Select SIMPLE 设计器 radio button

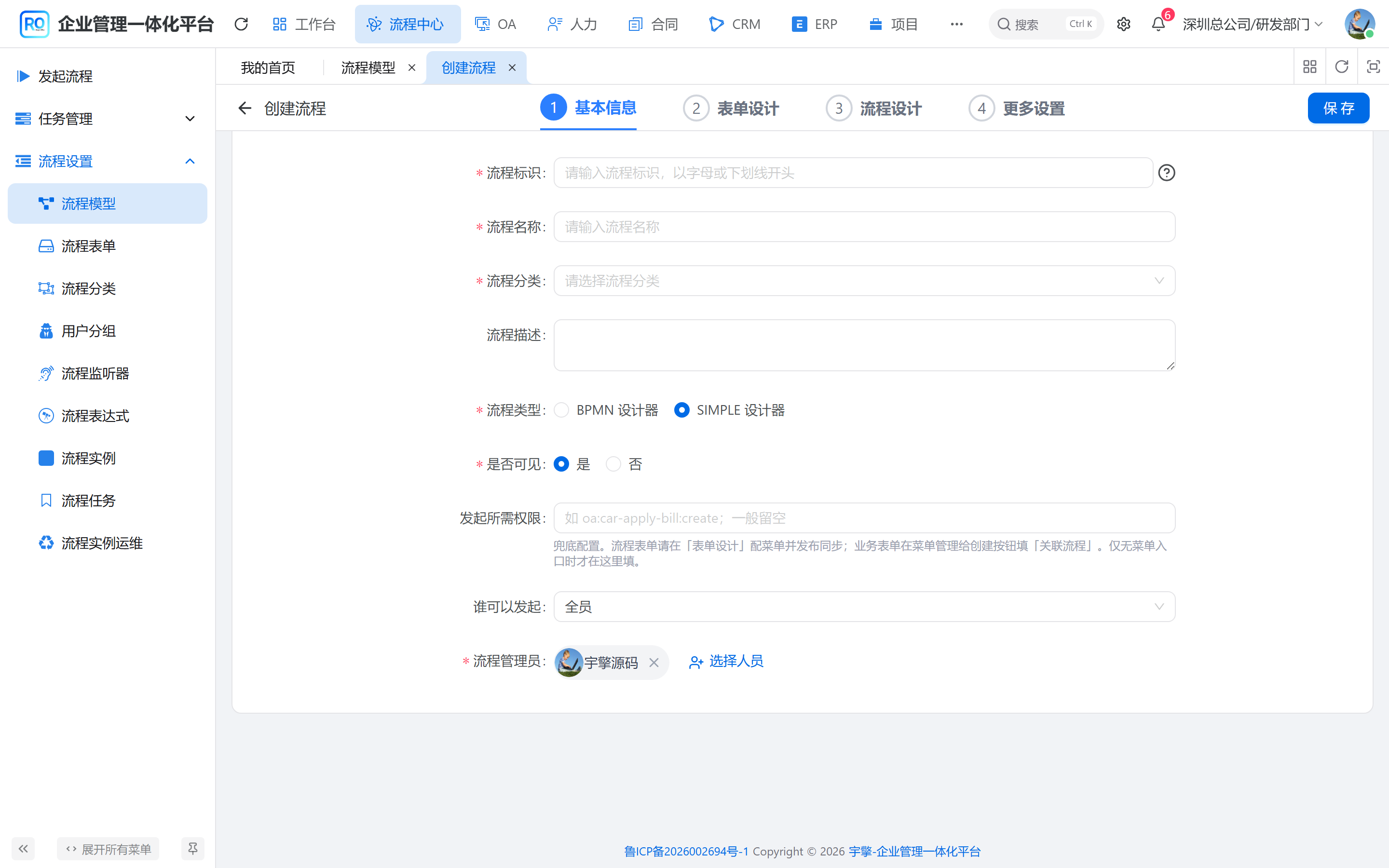[681, 410]
